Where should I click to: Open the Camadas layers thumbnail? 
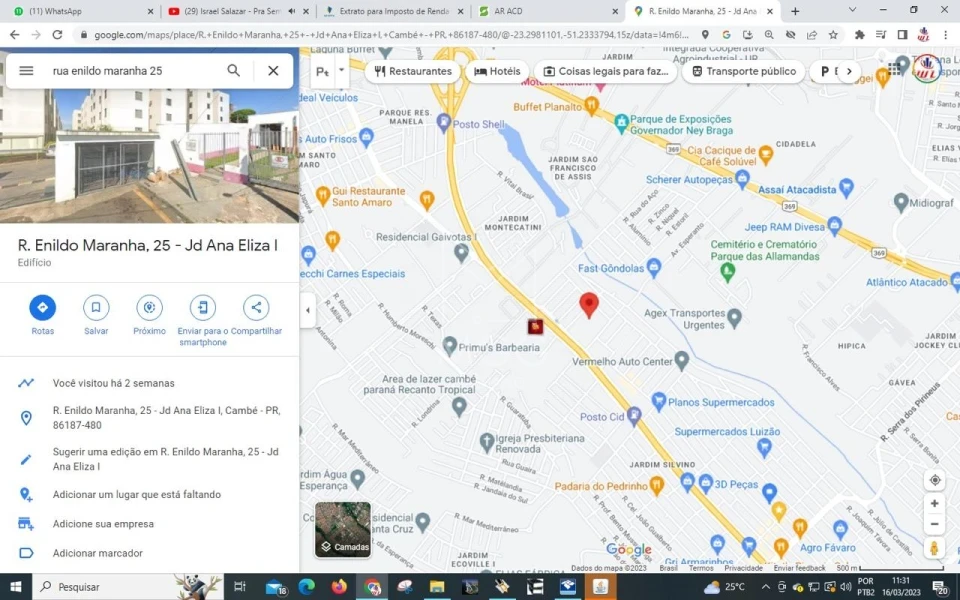pos(343,530)
